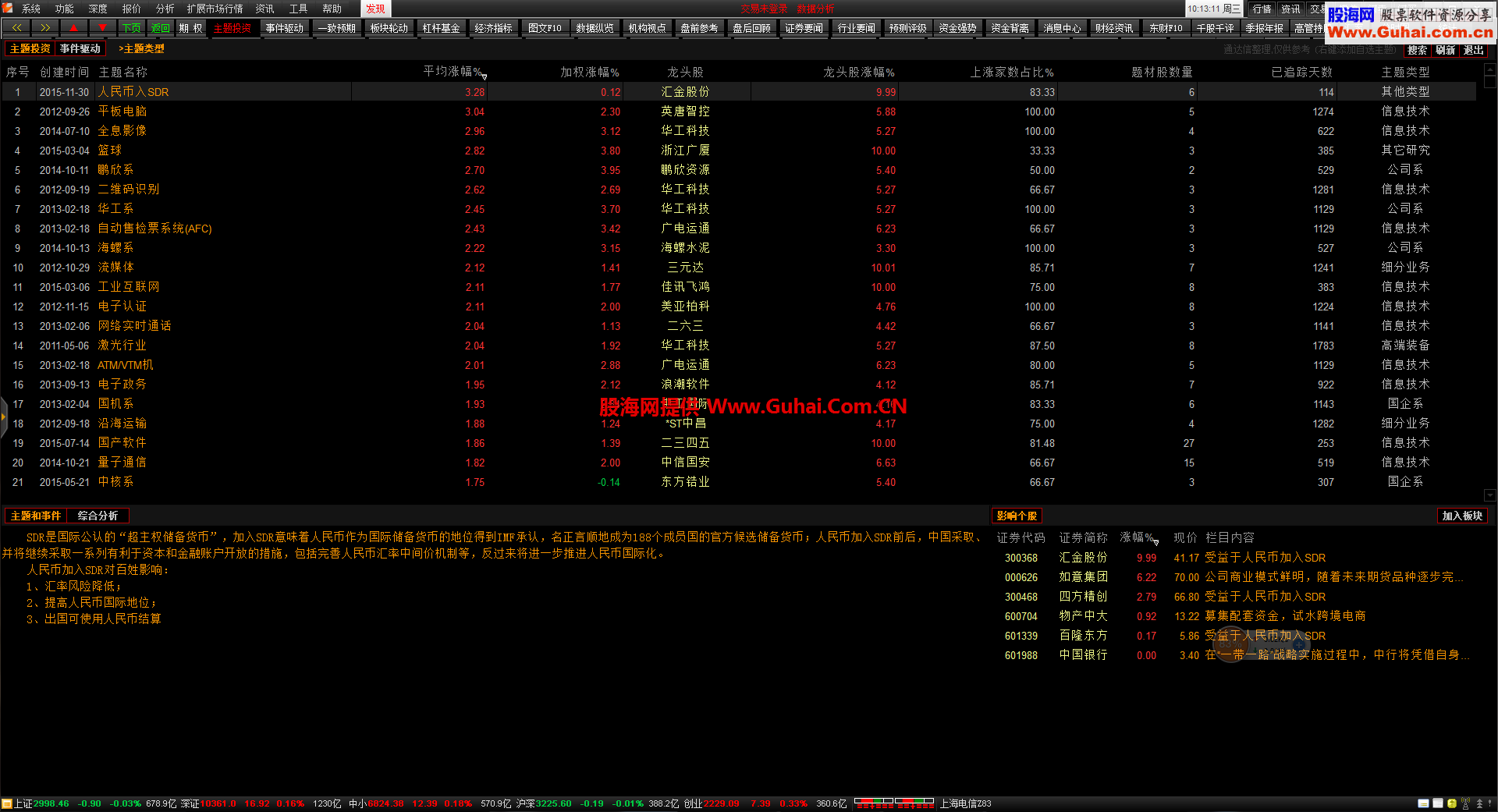Image resolution: width=1498 pixels, height=812 pixels.
Task: Select the 平板电脑 theme row
Action: pos(738,112)
